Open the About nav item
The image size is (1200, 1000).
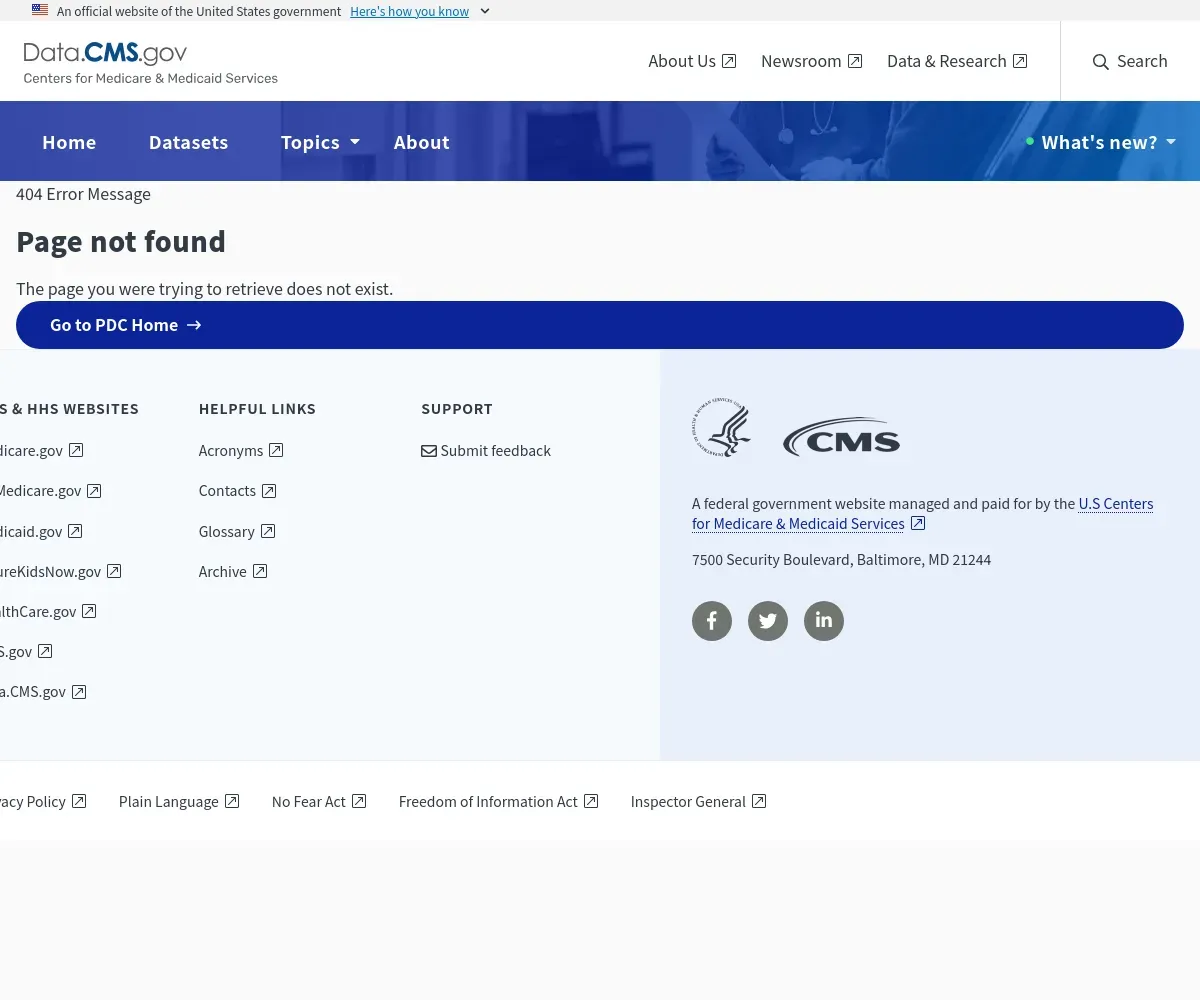tap(421, 142)
